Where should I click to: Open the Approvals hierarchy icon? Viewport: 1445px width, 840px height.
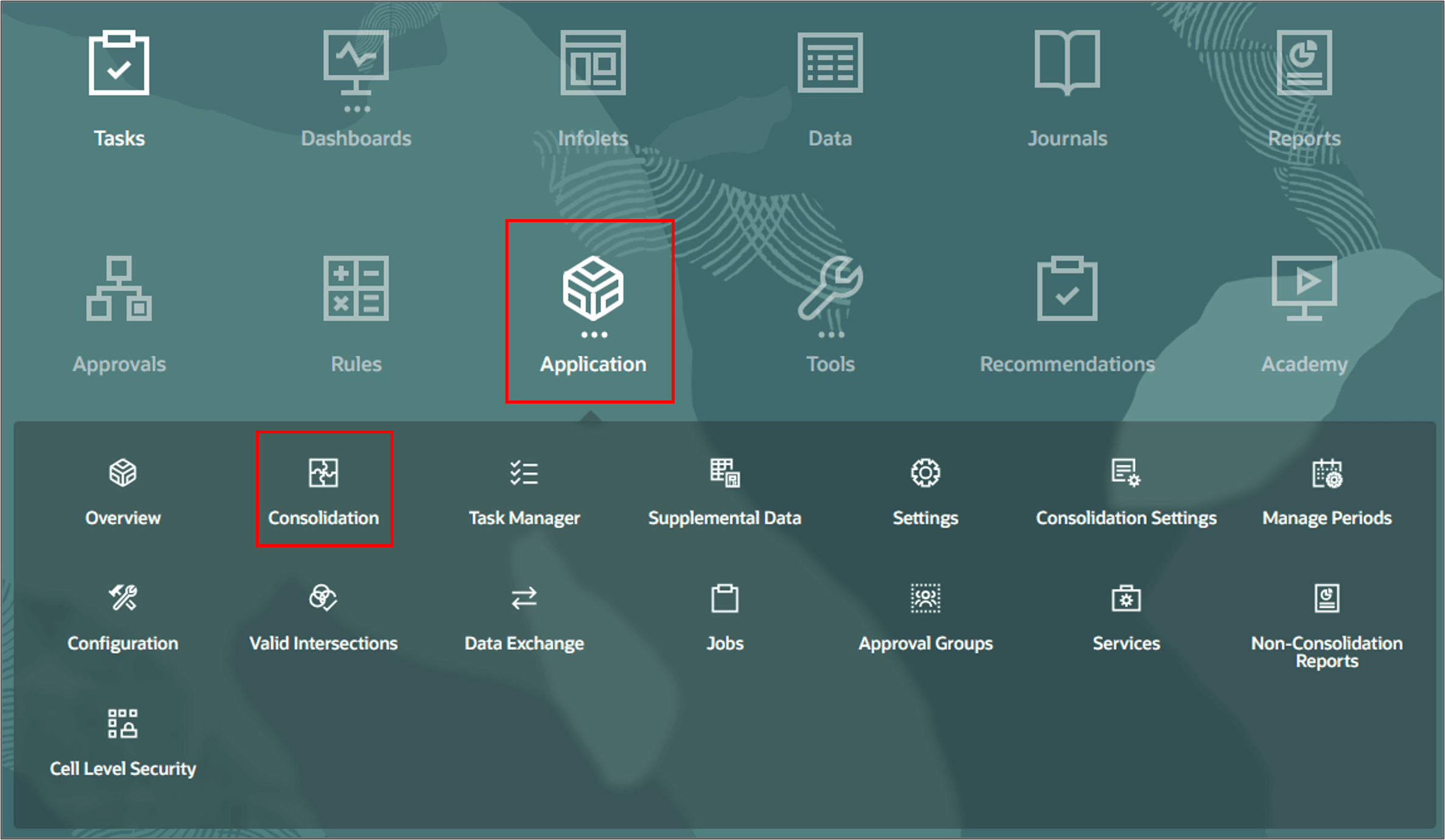pyautogui.click(x=119, y=289)
